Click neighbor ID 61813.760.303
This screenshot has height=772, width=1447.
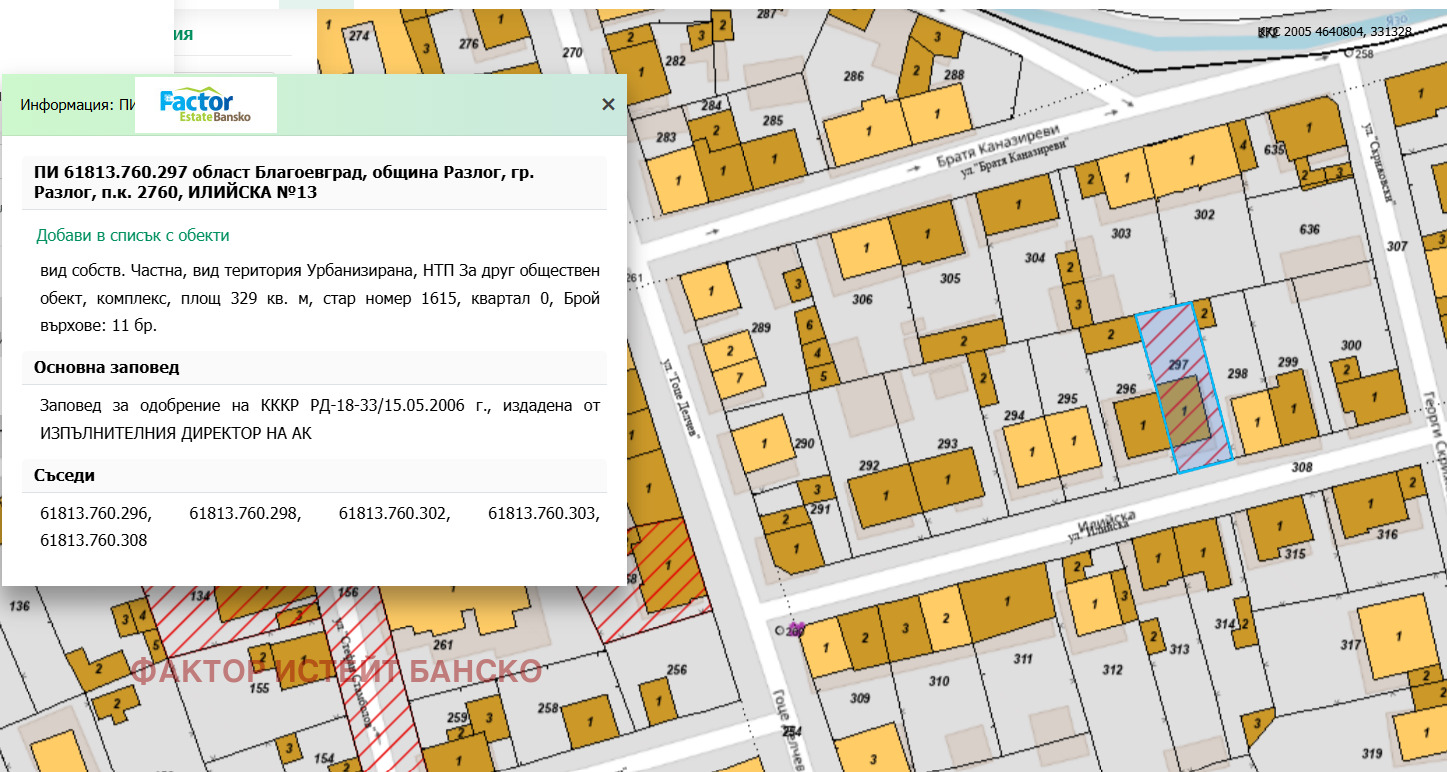[x=543, y=514]
